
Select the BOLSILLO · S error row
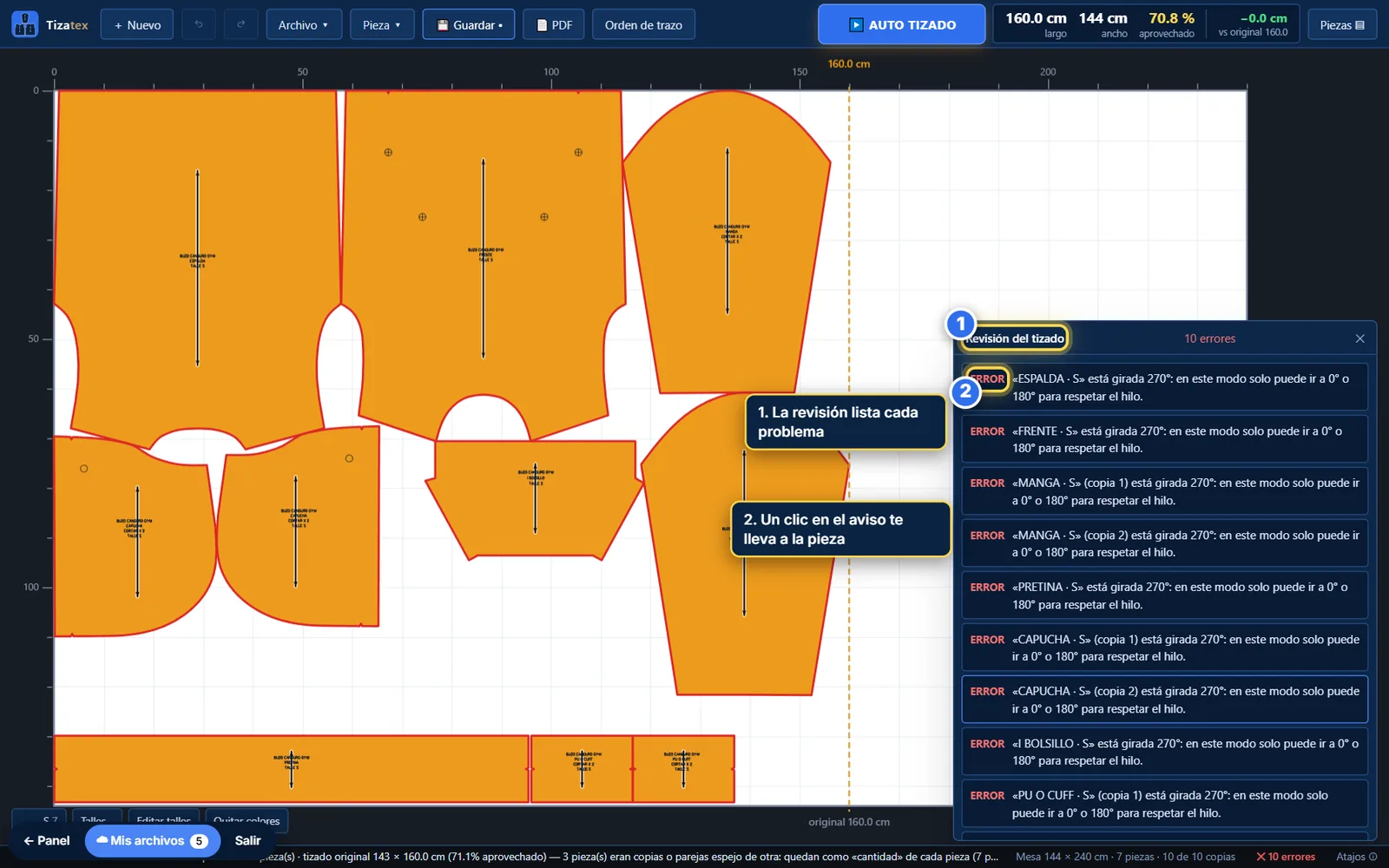coord(1164,752)
